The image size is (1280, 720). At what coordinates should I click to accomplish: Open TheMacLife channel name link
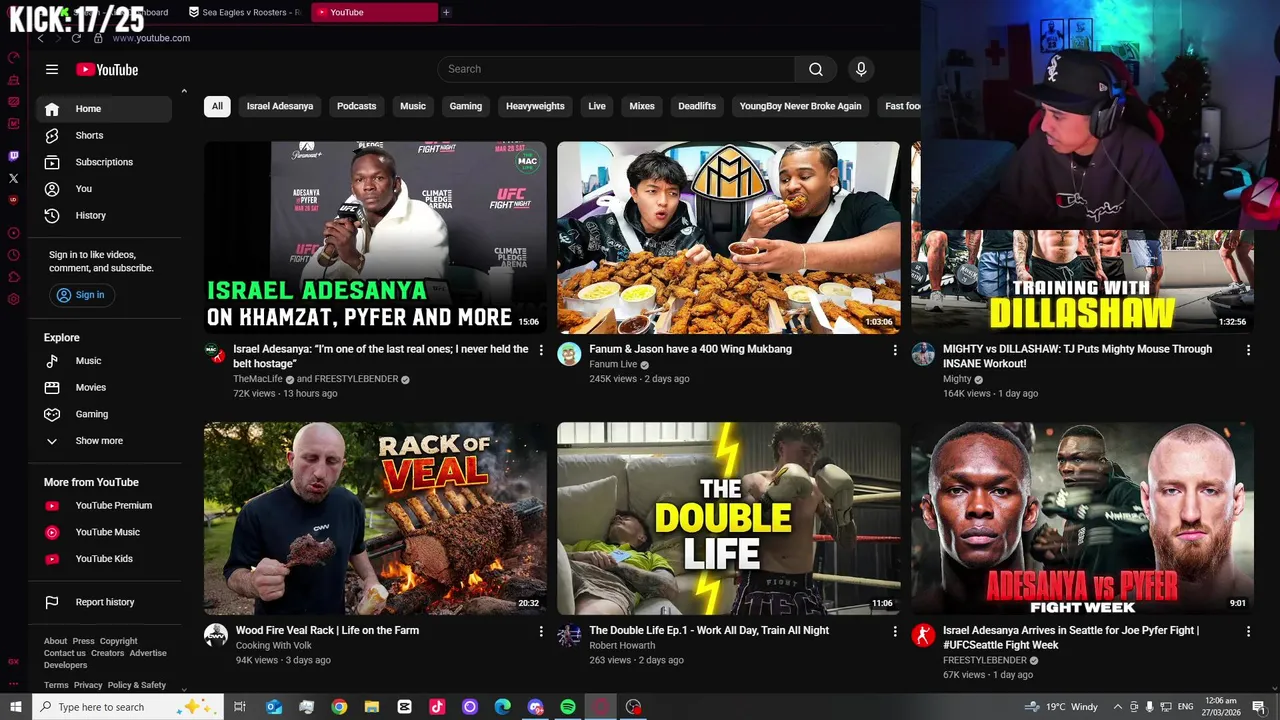[x=259, y=379]
